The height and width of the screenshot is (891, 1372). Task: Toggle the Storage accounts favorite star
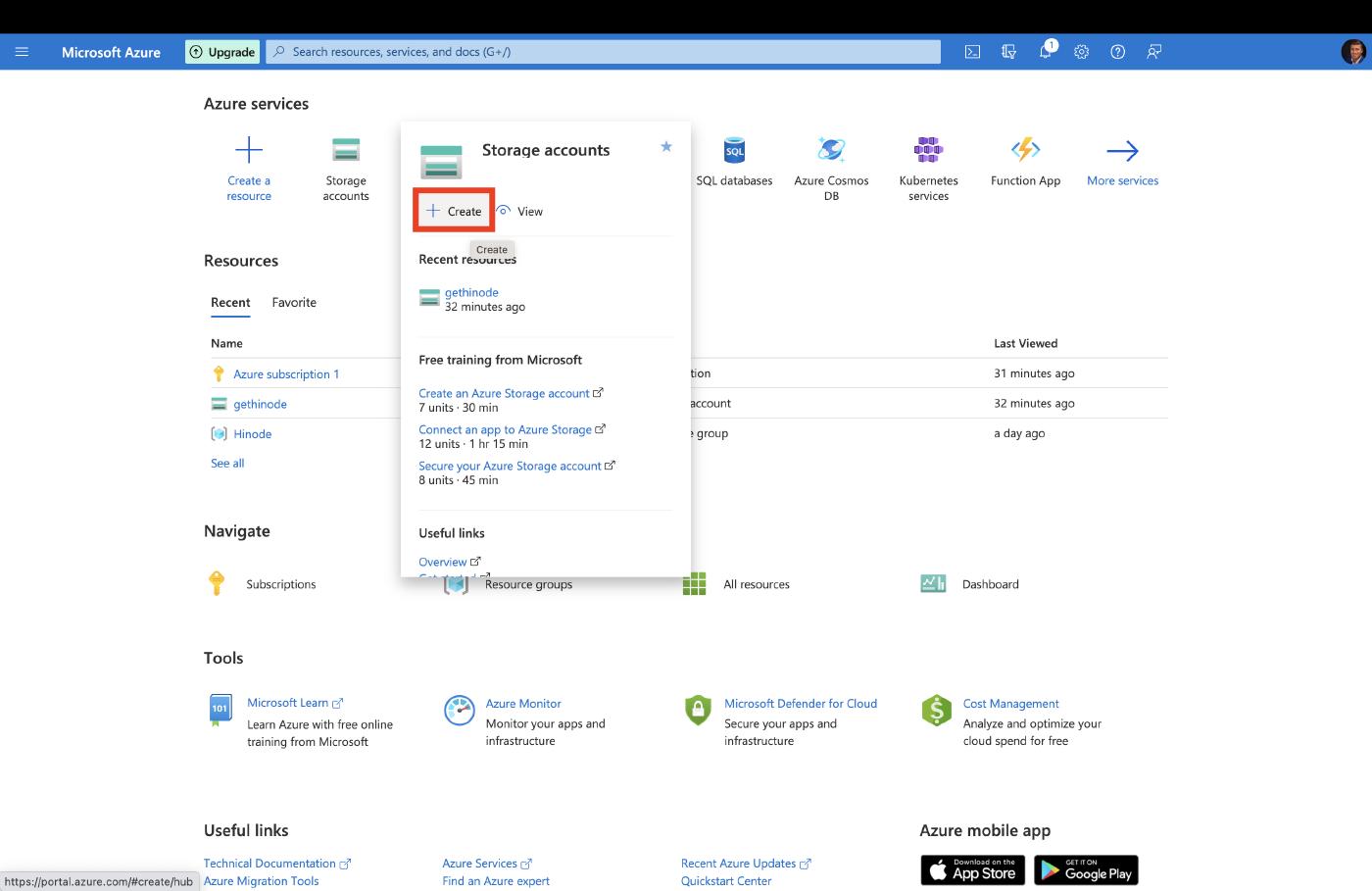666,147
